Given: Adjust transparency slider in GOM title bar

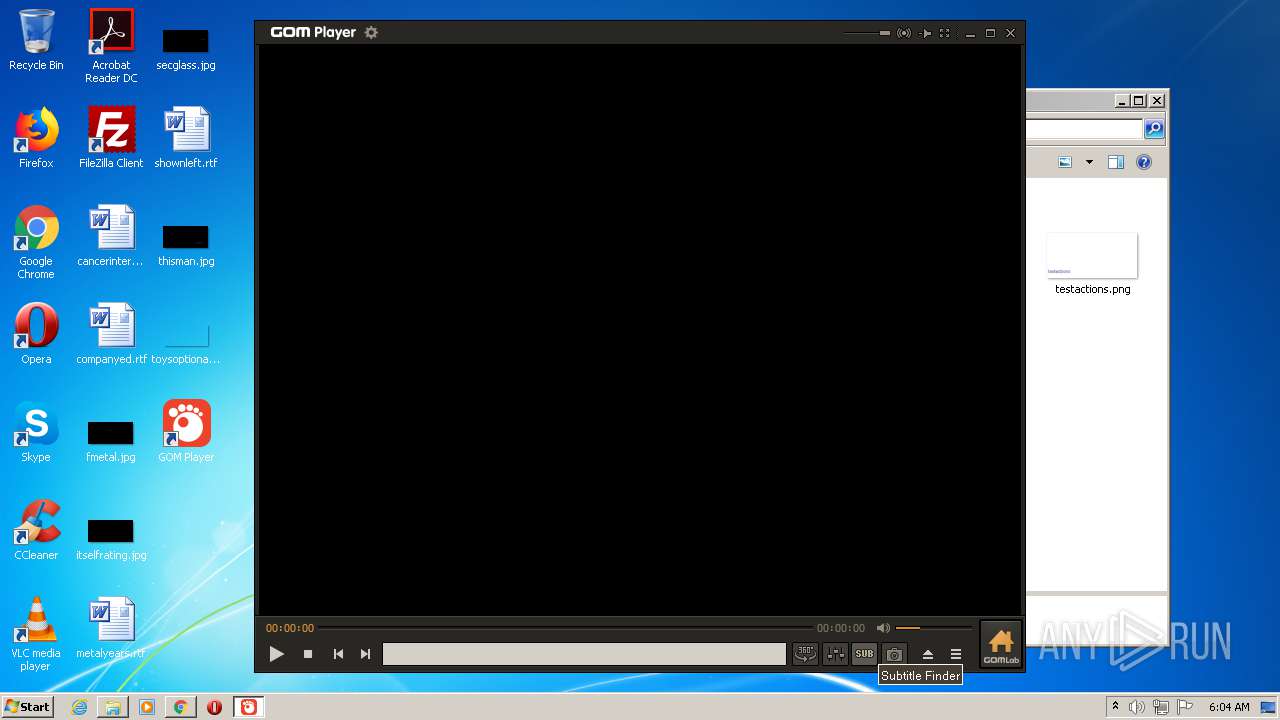Looking at the screenshot, I should [867, 33].
